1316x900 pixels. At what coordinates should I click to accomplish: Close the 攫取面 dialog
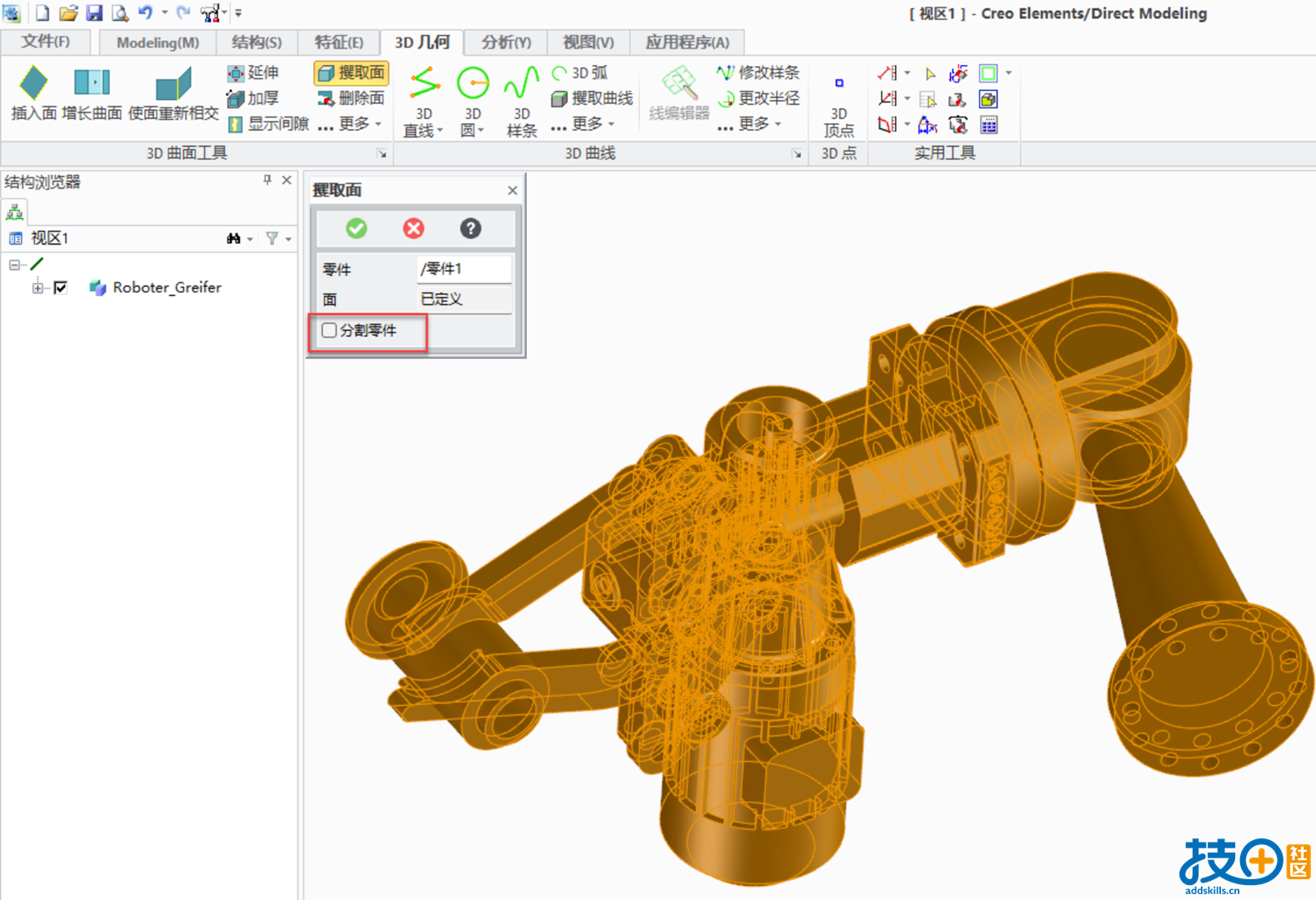coord(513,190)
